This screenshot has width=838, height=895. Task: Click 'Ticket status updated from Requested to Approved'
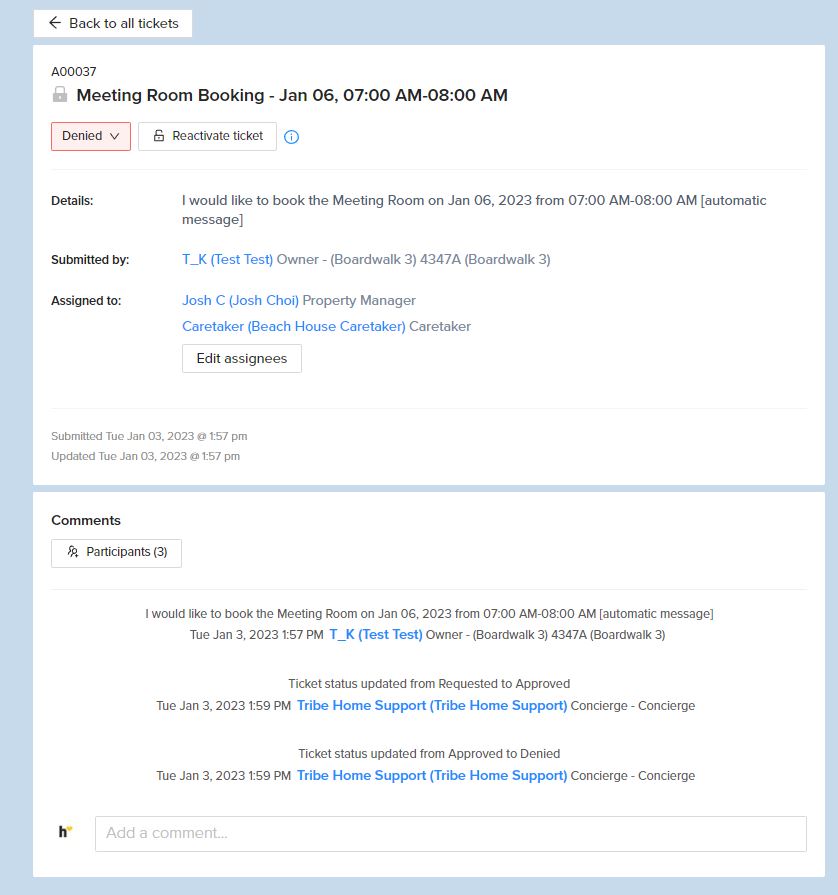(x=429, y=684)
